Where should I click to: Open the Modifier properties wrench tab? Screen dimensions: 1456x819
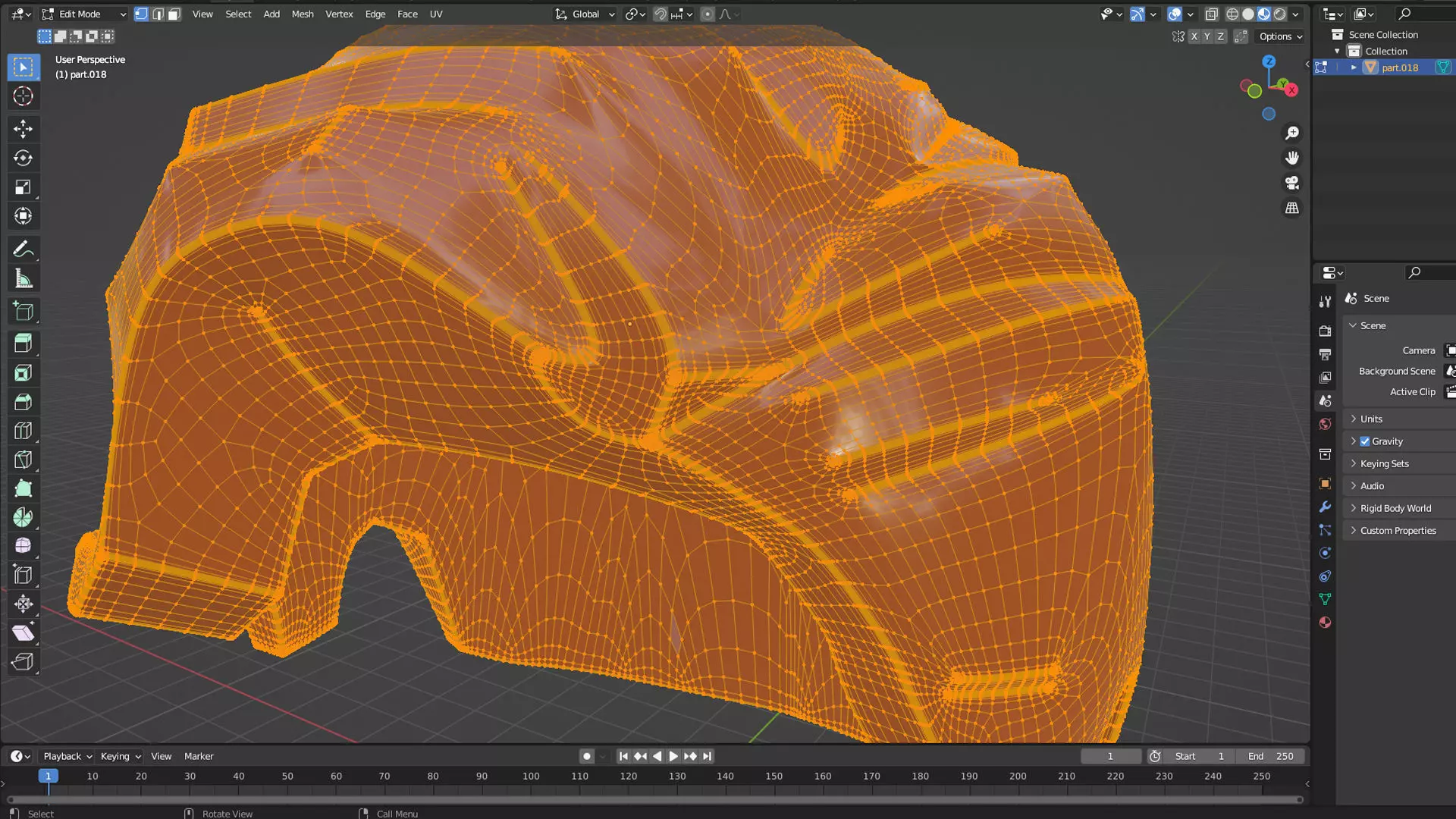point(1325,507)
